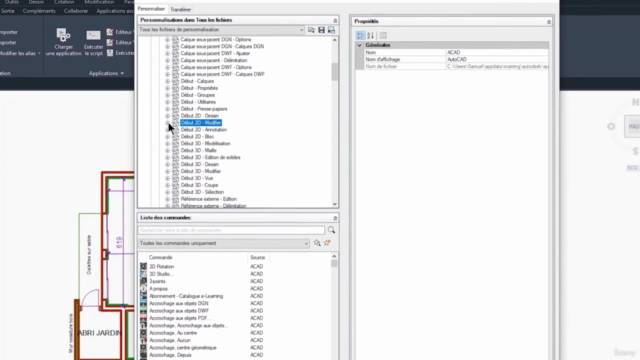Click in the command list search field
The height and width of the screenshot is (360, 640).
231,230
